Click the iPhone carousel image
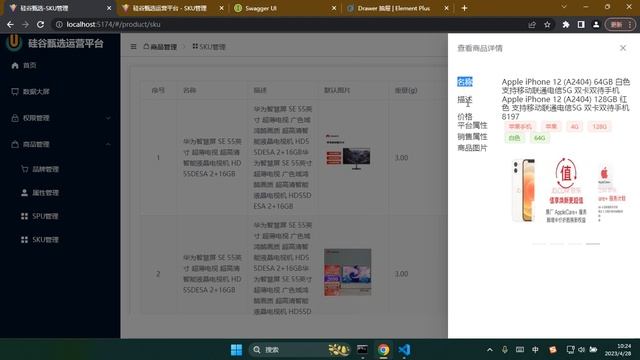 click(x=523, y=190)
